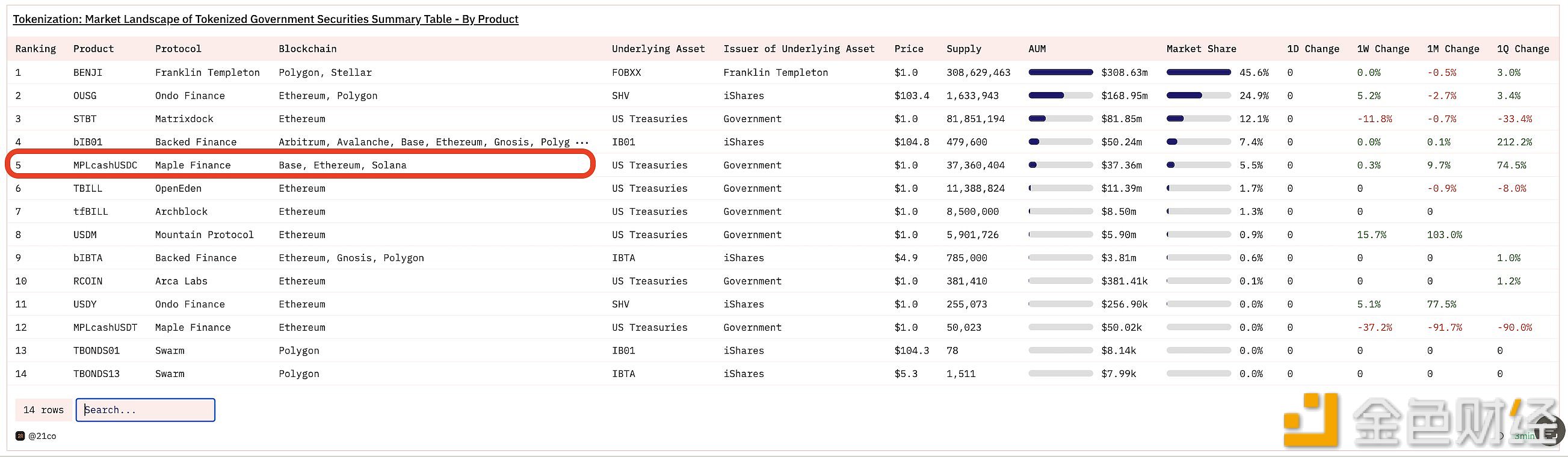
Task: Click the Jinse Finance orange logo
Action: click(x=1310, y=419)
